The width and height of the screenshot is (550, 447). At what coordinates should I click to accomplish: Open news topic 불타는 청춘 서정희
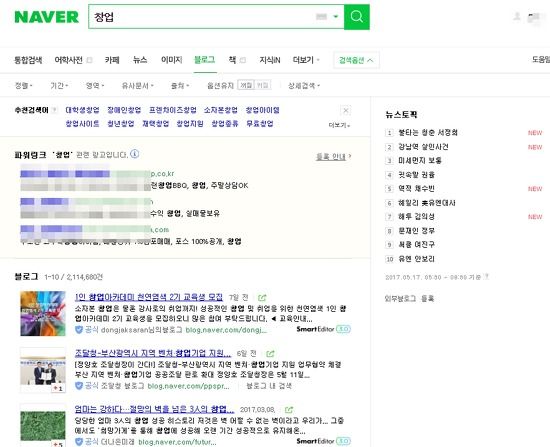(x=428, y=133)
